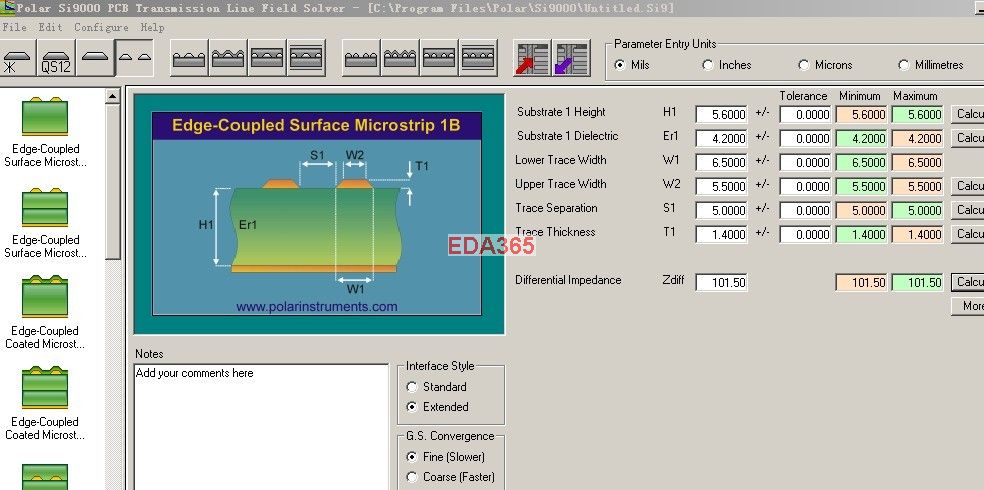Select the QS12 structure toolbar icon
The height and width of the screenshot is (490, 984).
point(56,58)
